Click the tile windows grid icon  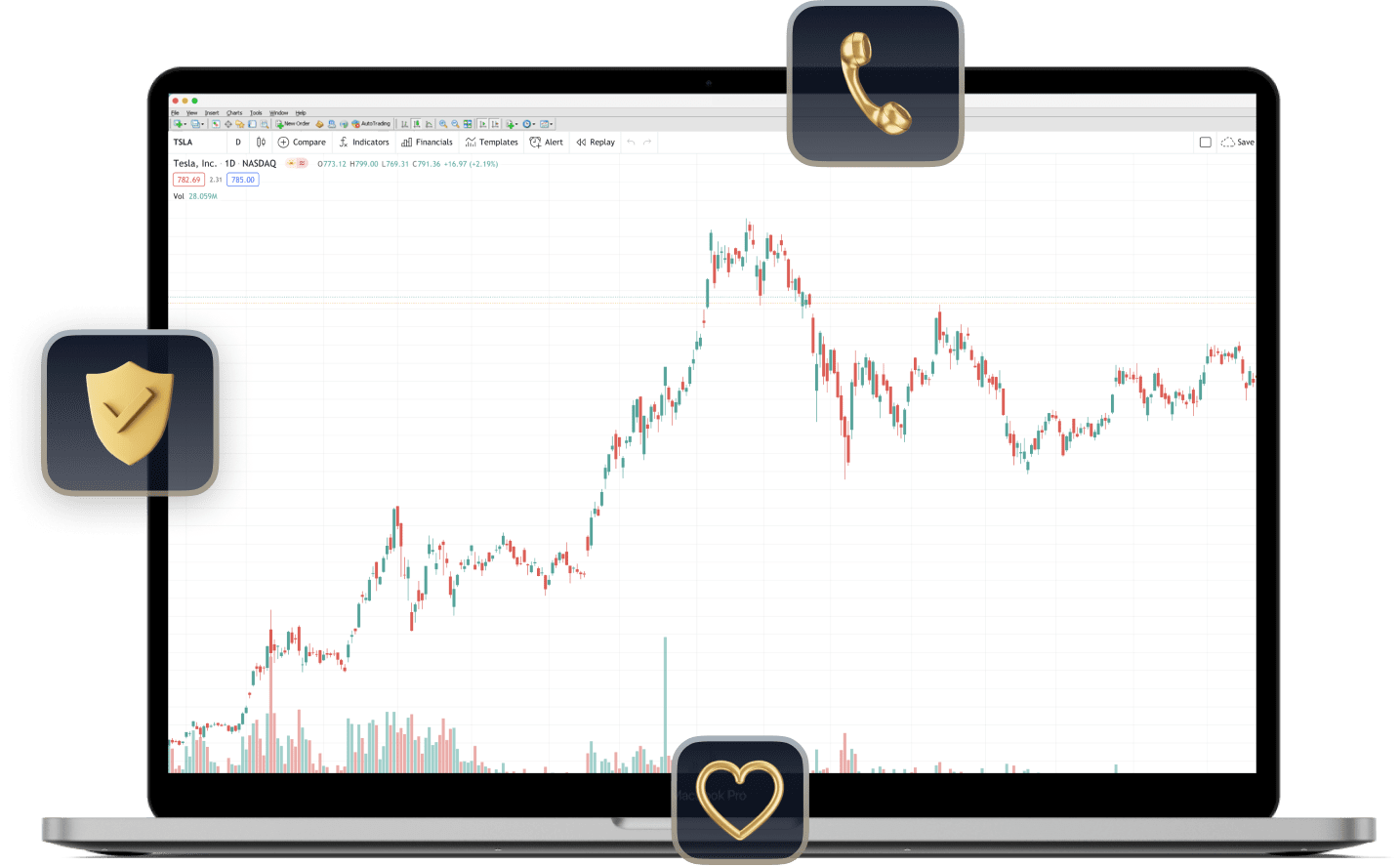[x=468, y=124]
